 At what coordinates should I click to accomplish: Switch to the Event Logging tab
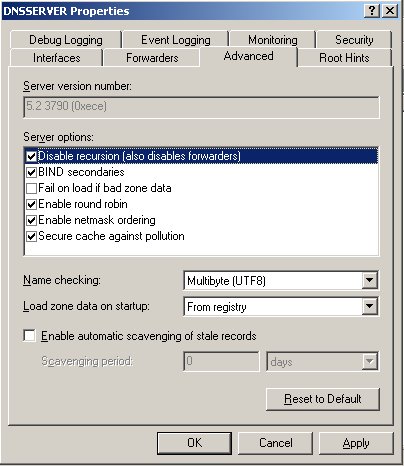176,40
